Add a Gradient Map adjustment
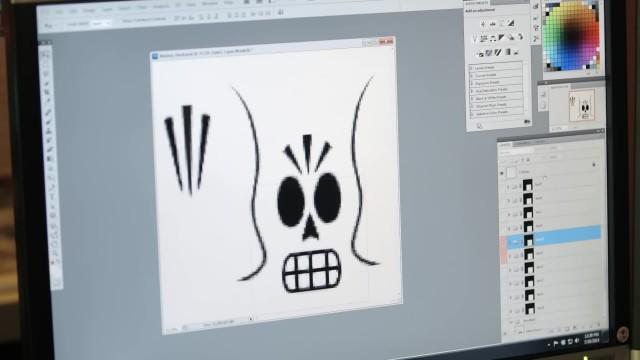Screen dimensions: 640x360 point(507,52)
